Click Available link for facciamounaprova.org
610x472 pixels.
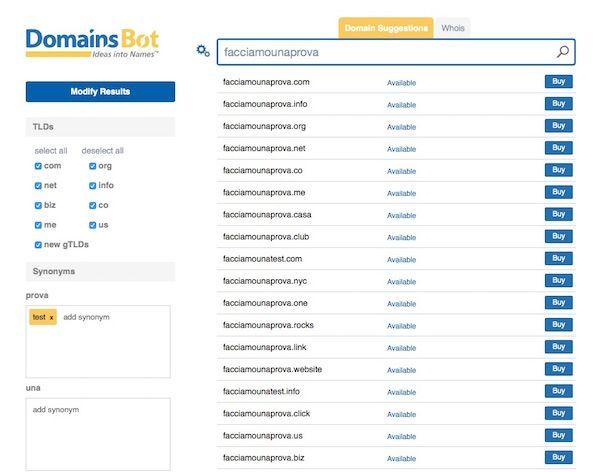[401, 127]
